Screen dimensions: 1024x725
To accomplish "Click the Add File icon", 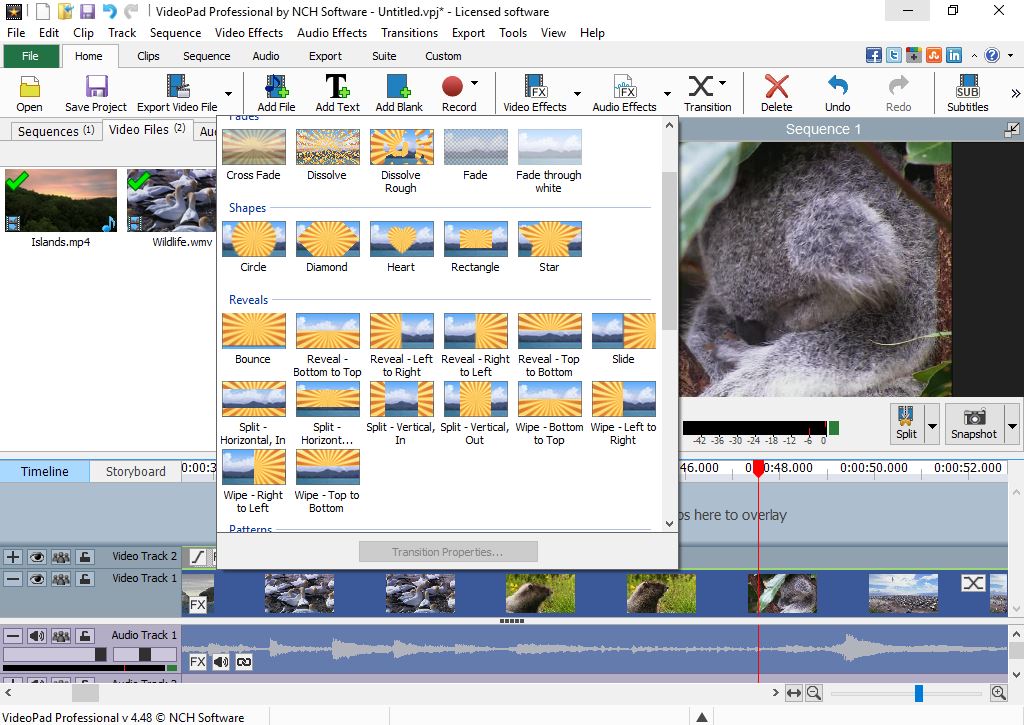I will pyautogui.click(x=276, y=93).
